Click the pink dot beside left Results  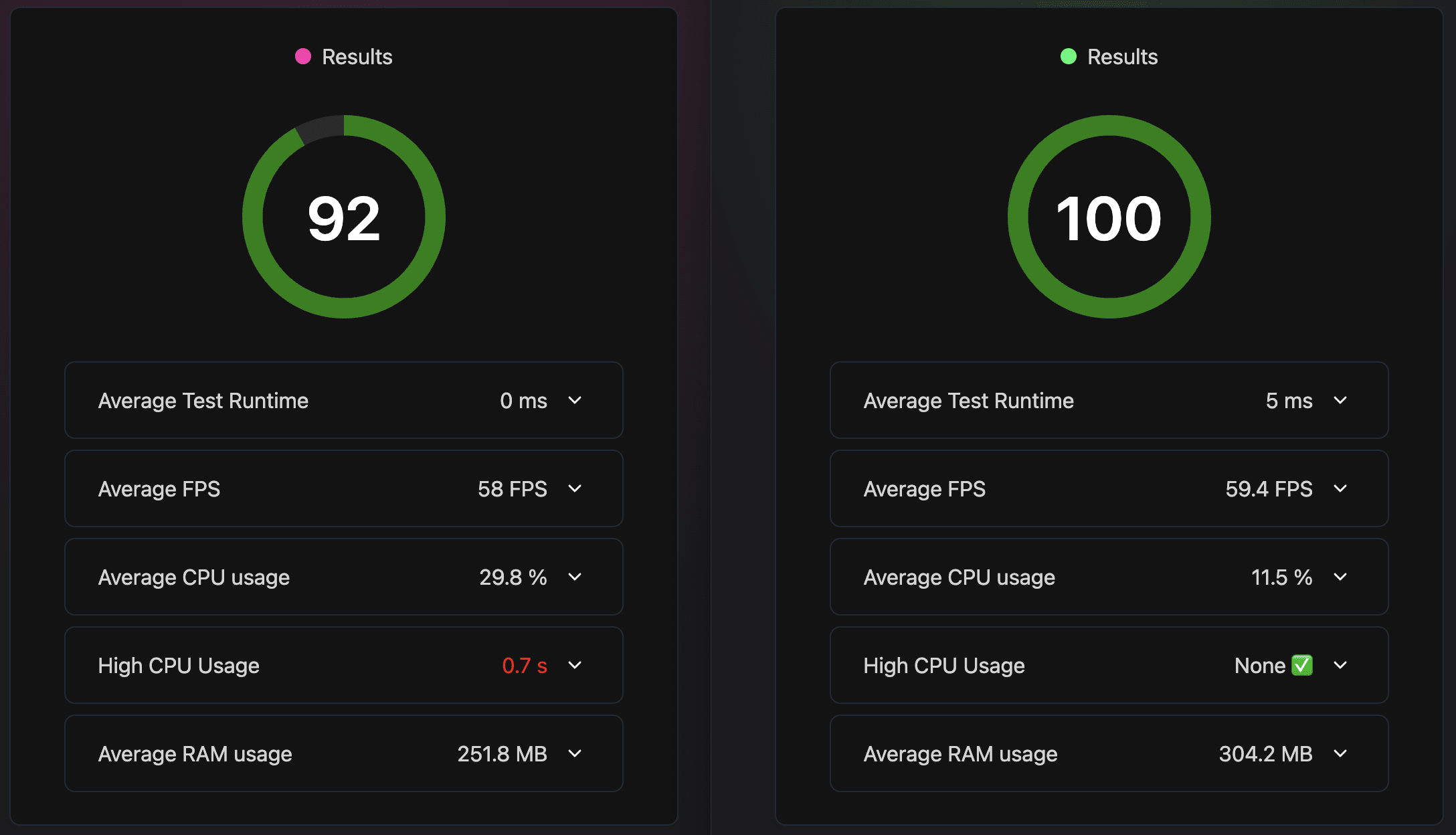click(x=303, y=56)
